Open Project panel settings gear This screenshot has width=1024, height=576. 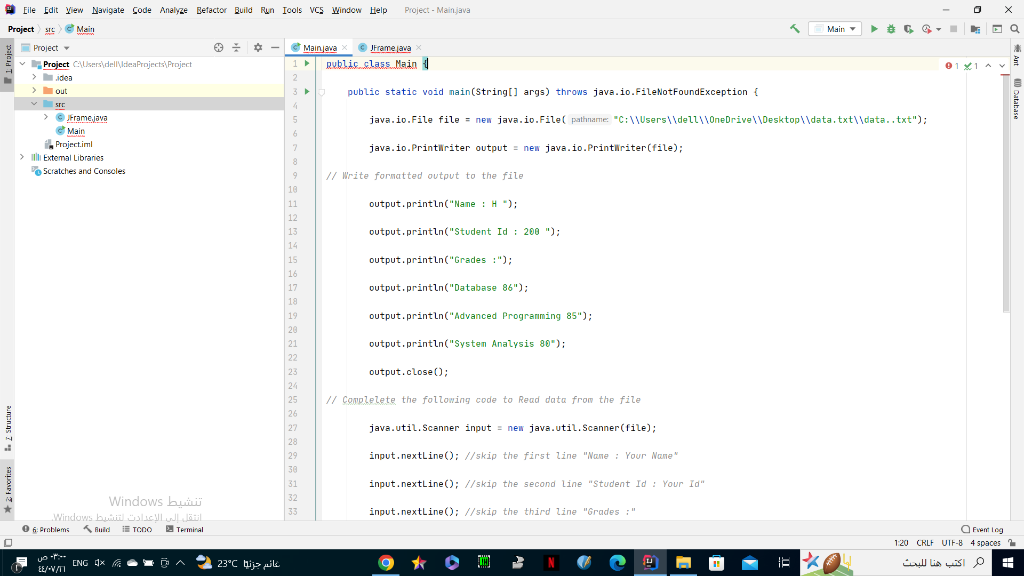click(258, 47)
